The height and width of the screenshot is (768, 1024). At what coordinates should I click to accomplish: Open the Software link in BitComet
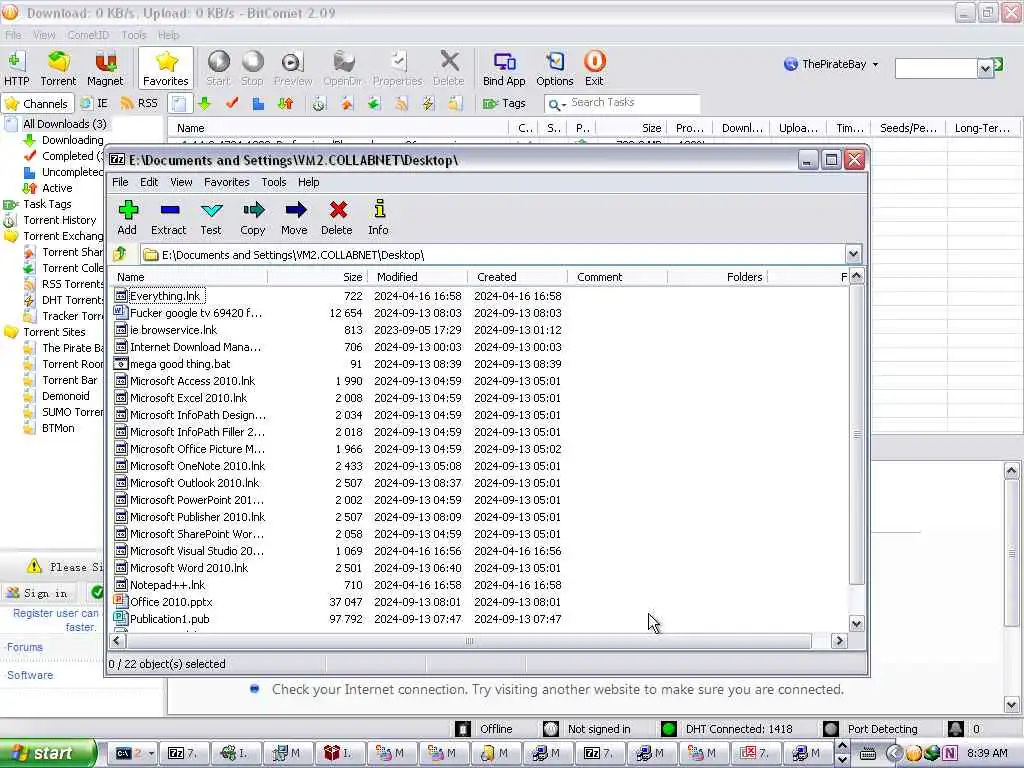30,675
